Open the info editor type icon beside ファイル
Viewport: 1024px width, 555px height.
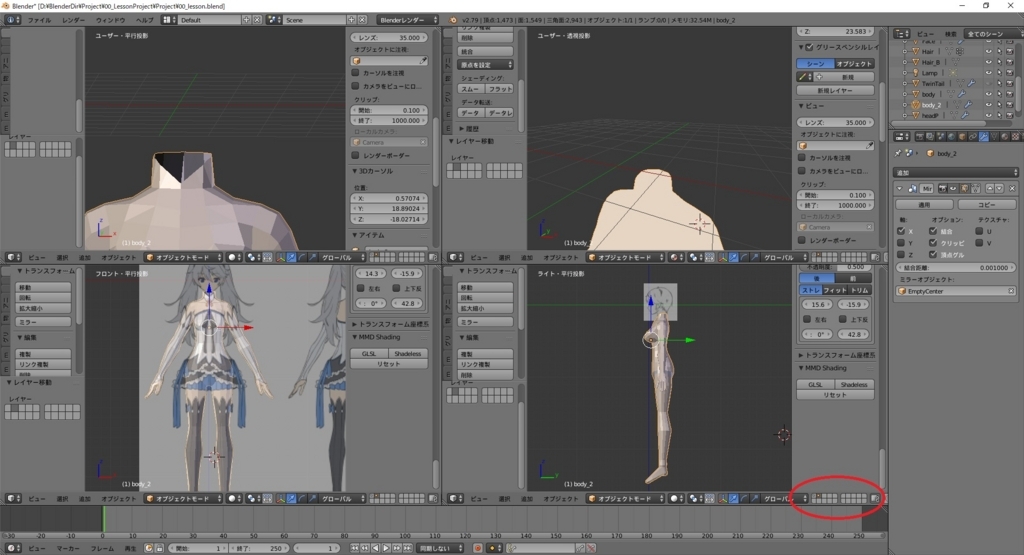pos(12,20)
